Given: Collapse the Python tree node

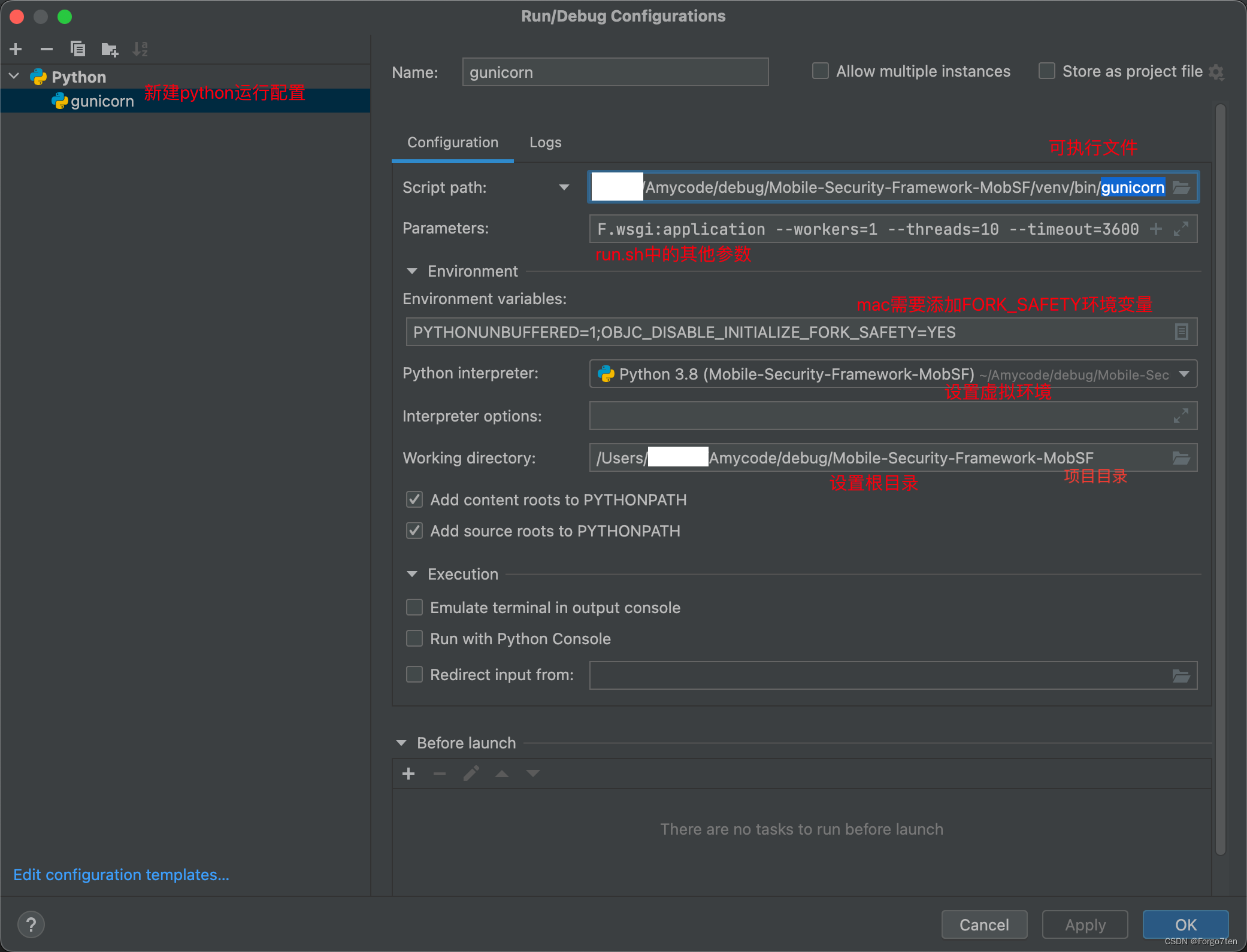Looking at the screenshot, I should tap(14, 77).
